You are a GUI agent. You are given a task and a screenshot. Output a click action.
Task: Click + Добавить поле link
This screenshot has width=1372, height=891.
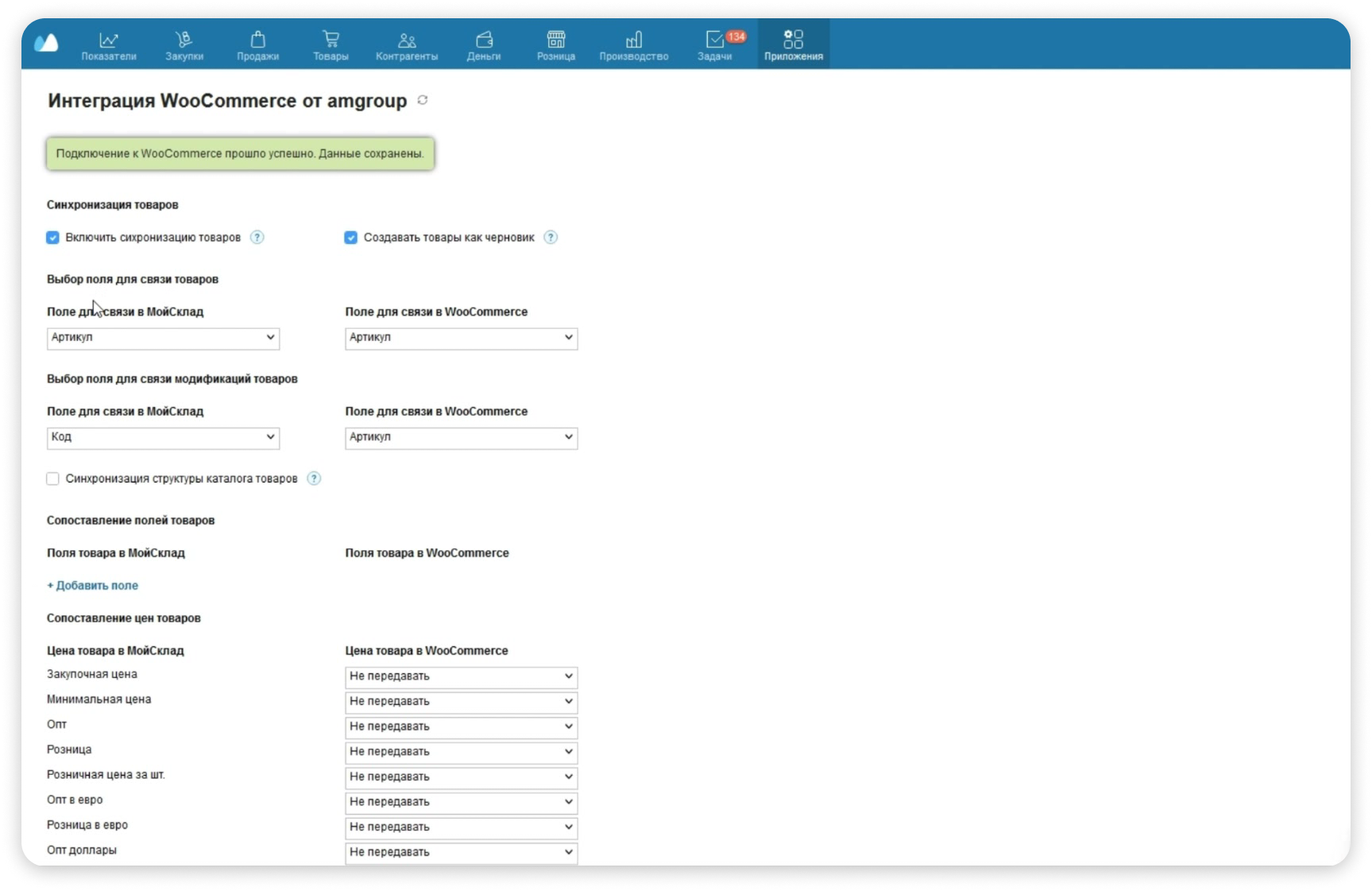pos(92,586)
